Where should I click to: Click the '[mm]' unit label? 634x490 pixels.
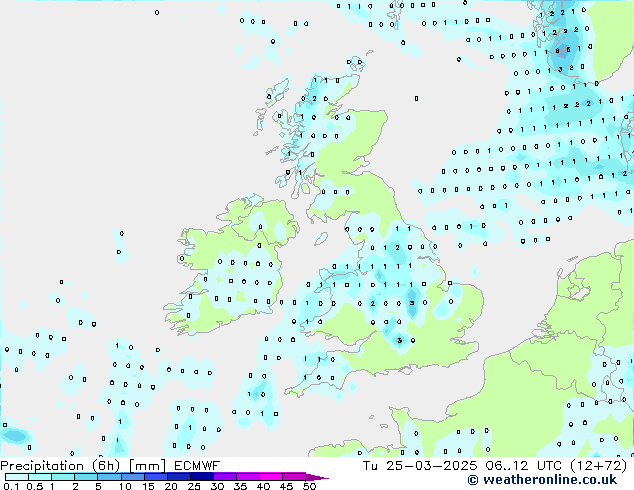pyautogui.click(x=147, y=466)
